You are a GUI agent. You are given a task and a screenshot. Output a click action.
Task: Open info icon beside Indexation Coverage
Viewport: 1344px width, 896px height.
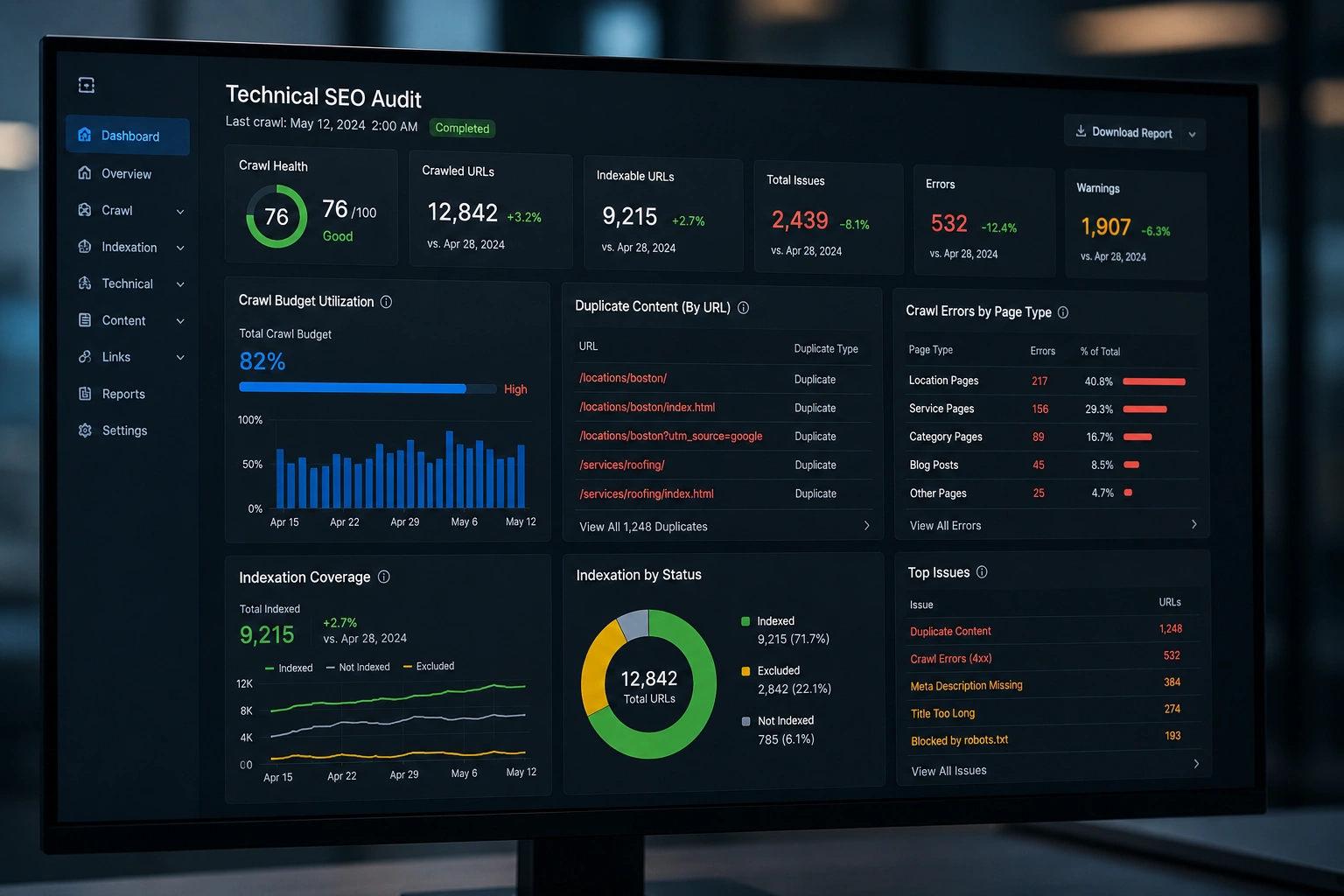click(383, 577)
